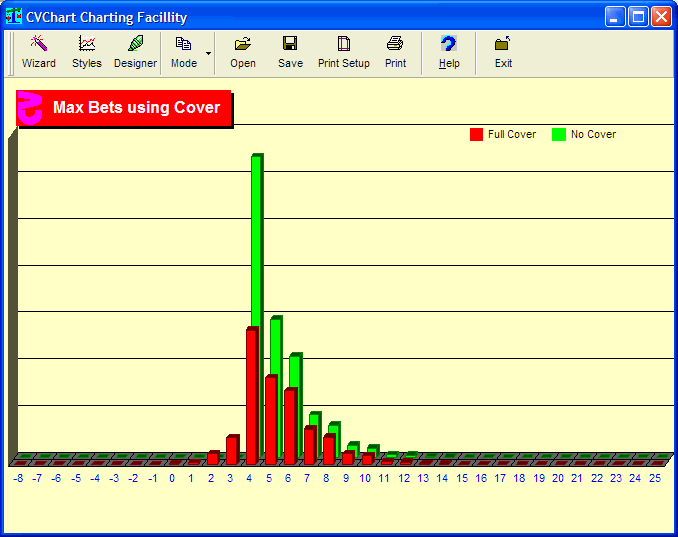Click the CVChart title bar app icon
Image resolution: width=678 pixels, height=537 pixels.
pyautogui.click(x=14, y=17)
